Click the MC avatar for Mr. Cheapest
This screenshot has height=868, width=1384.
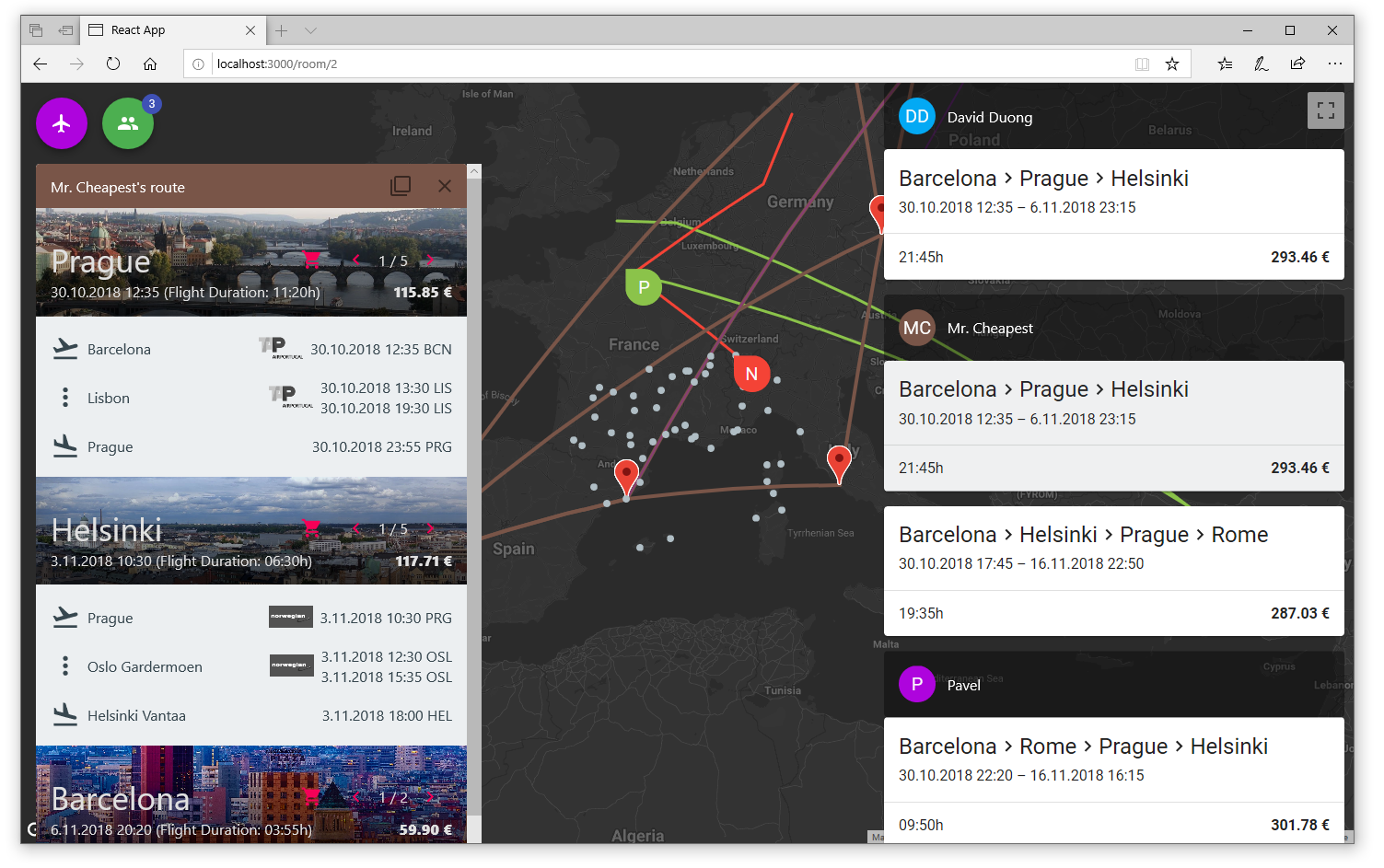(917, 328)
